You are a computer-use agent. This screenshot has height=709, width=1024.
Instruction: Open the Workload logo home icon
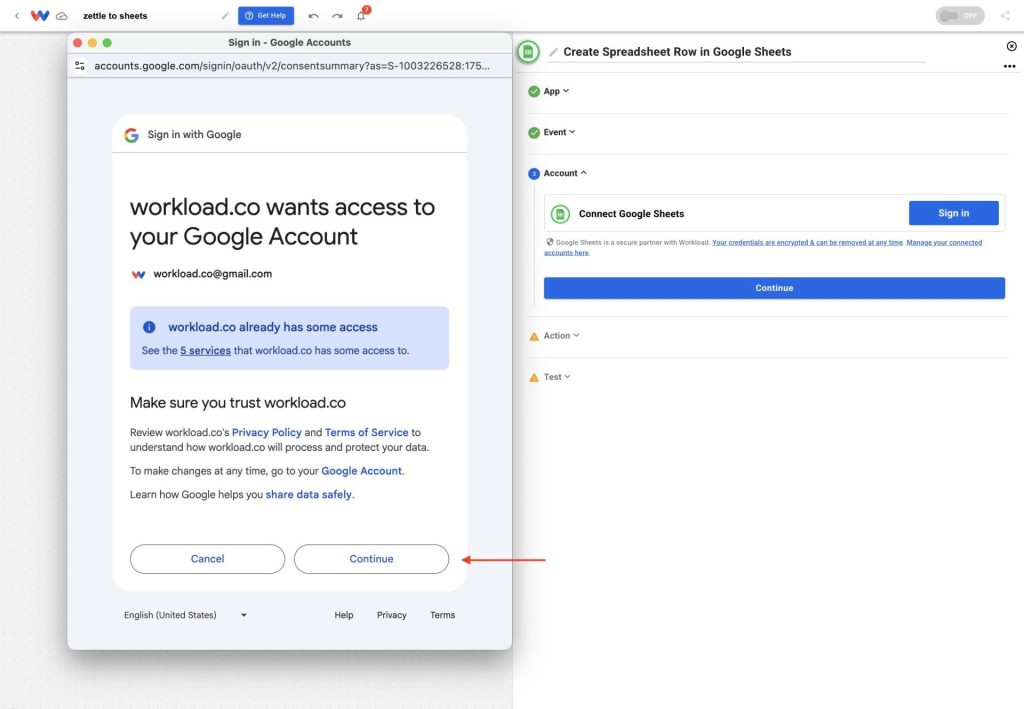pos(40,16)
